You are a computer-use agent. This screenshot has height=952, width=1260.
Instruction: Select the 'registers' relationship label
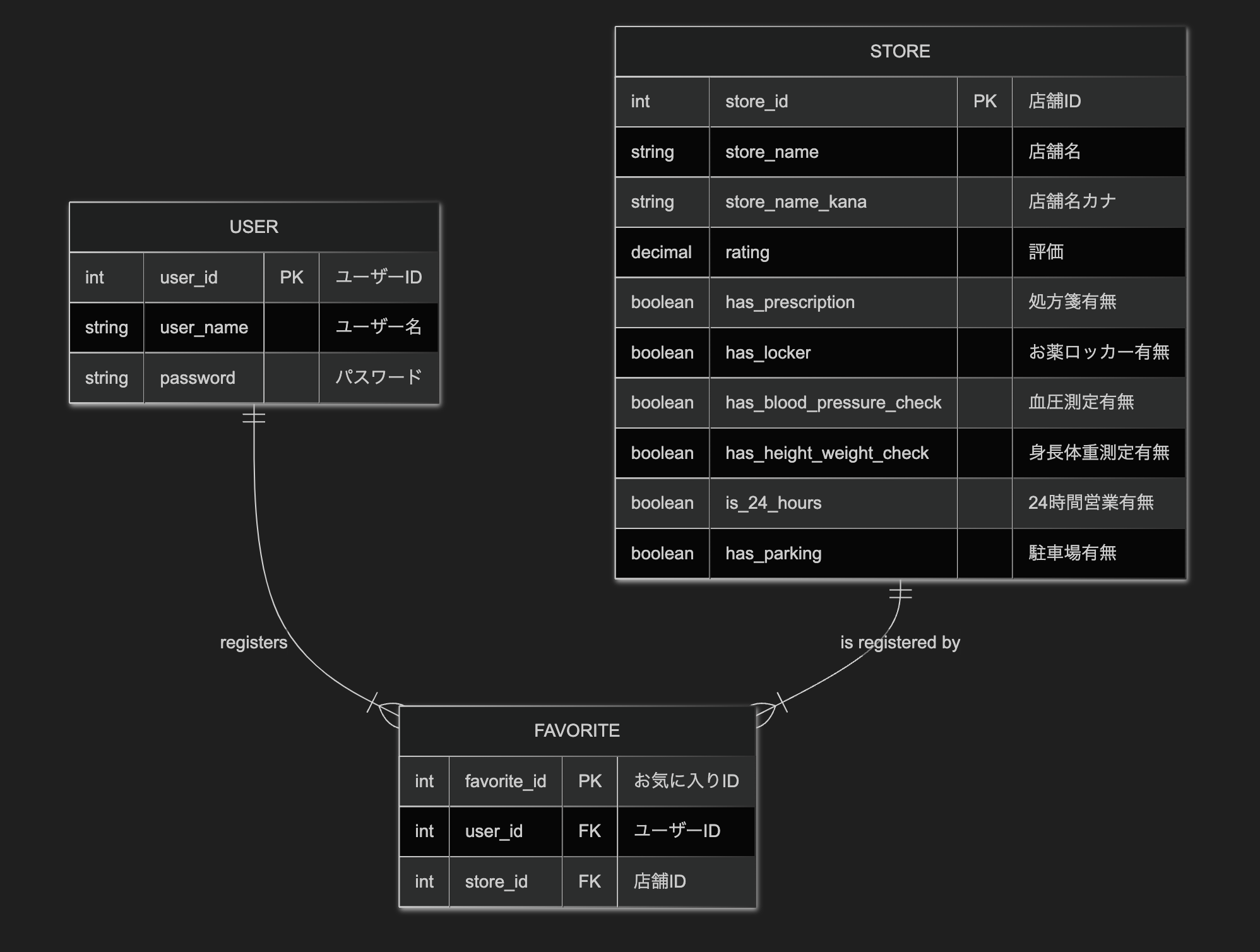253,643
